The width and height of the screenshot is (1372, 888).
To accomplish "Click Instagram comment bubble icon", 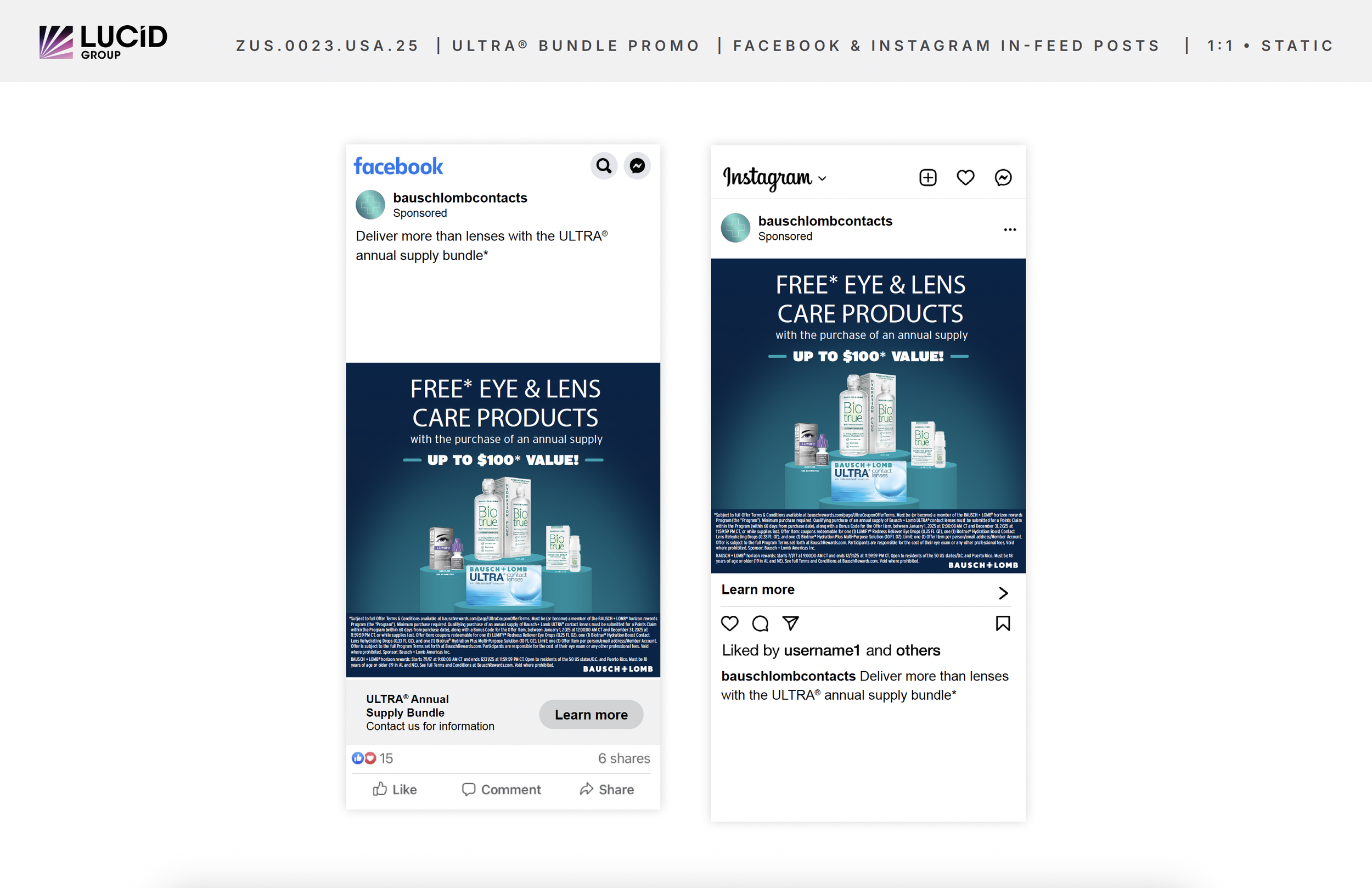I will coord(761,623).
